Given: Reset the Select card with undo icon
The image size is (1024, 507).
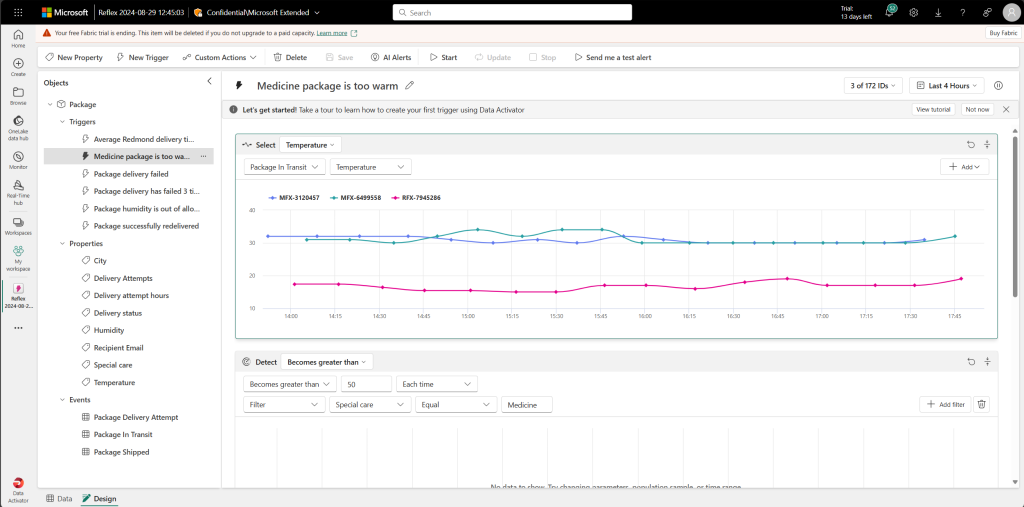Looking at the screenshot, I should point(971,145).
